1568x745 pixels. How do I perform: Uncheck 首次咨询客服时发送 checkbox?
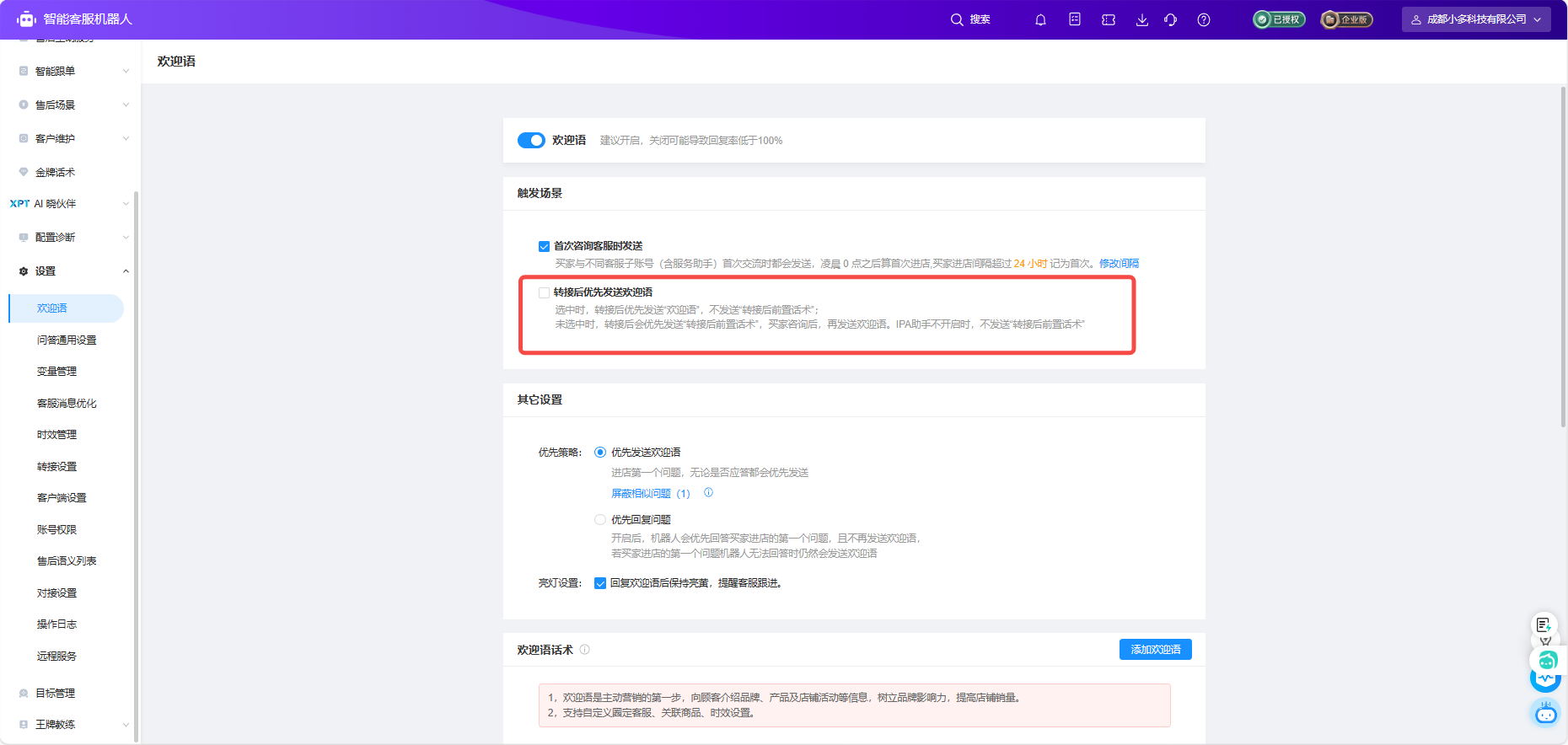coord(544,246)
